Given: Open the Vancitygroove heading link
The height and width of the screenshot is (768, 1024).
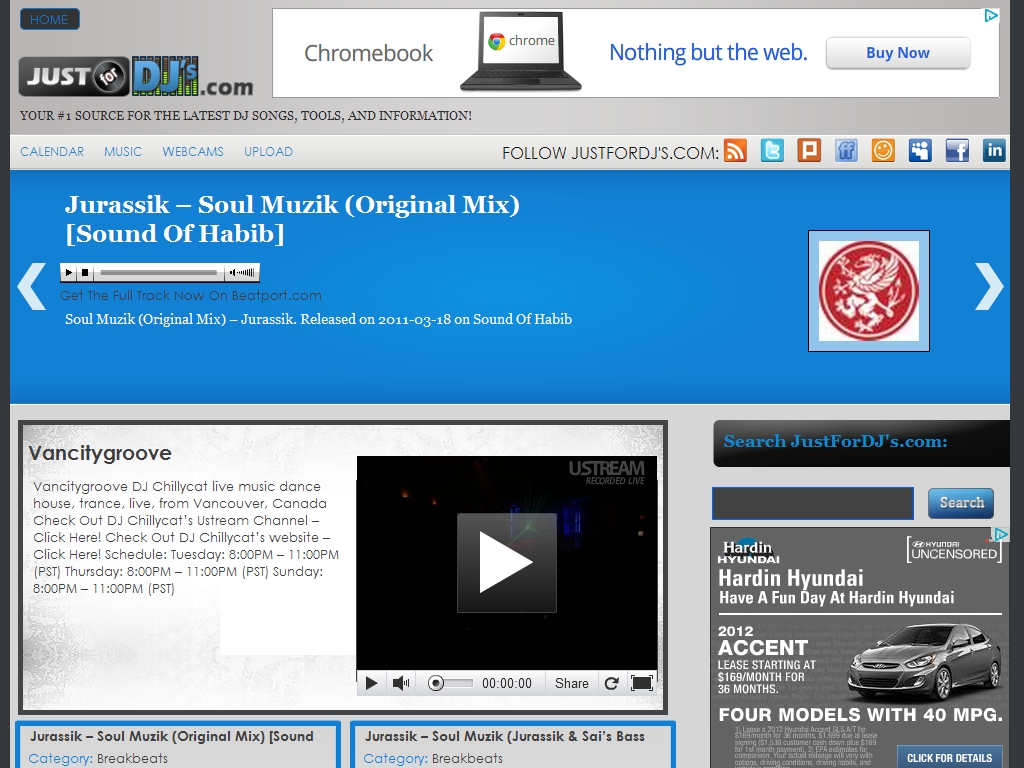Looking at the screenshot, I should pos(100,453).
